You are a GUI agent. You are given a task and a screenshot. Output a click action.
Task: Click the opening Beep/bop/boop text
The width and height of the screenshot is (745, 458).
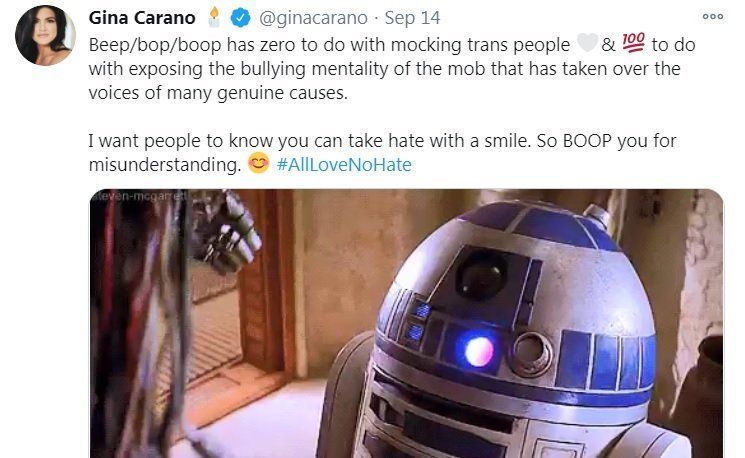[155, 45]
